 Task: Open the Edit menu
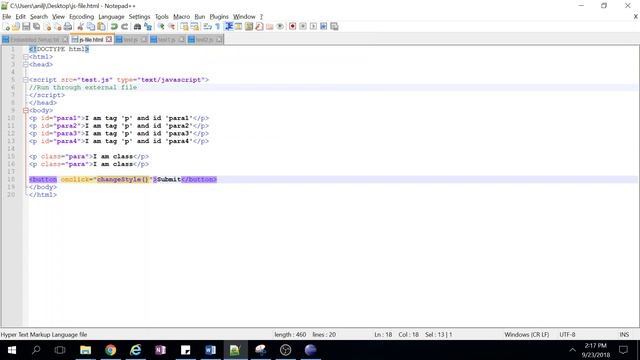20,17
